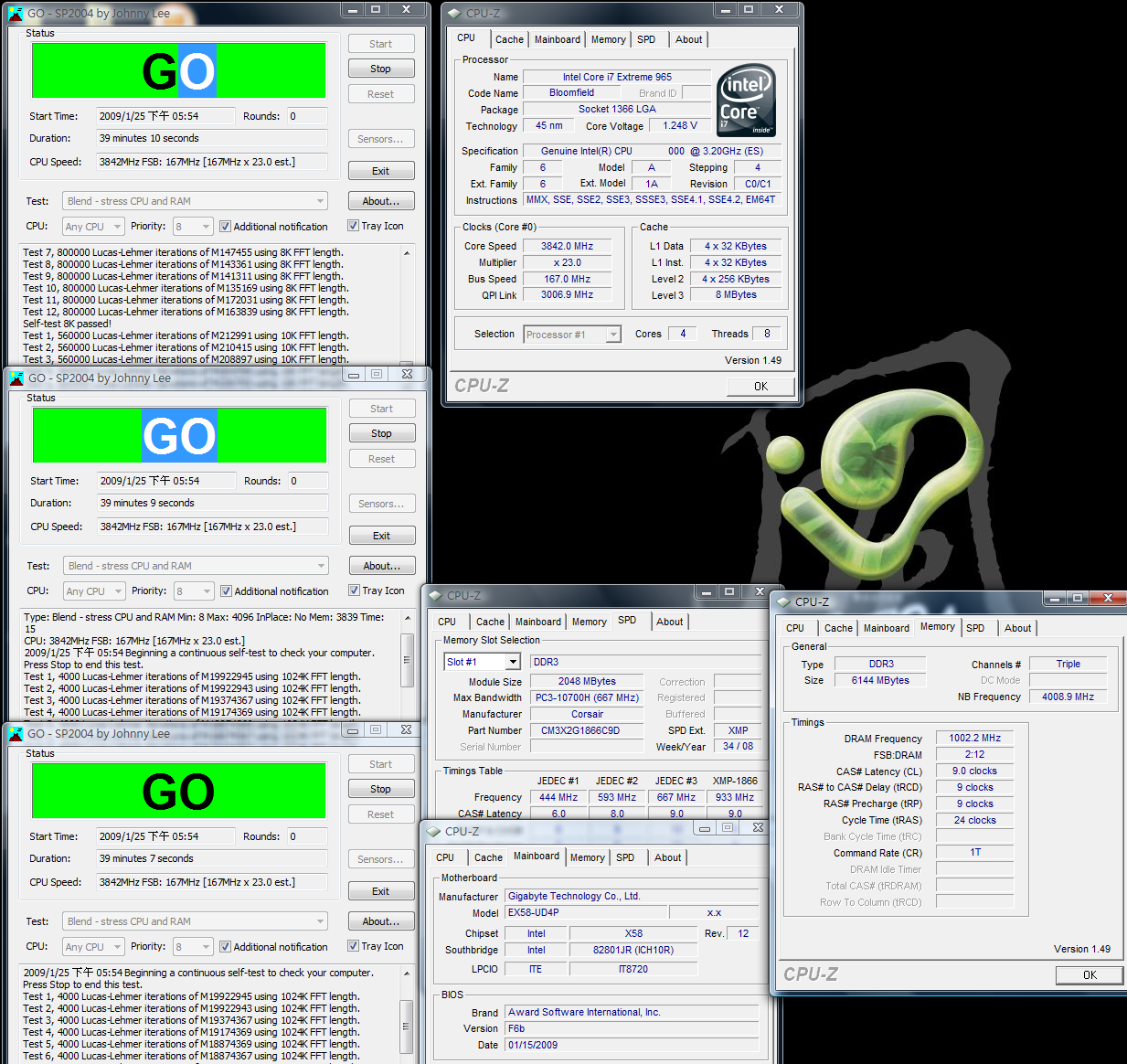Click the SP2004 title bar icon in the middle window
Image resolution: width=1127 pixels, height=1064 pixels.
(x=16, y=378)
